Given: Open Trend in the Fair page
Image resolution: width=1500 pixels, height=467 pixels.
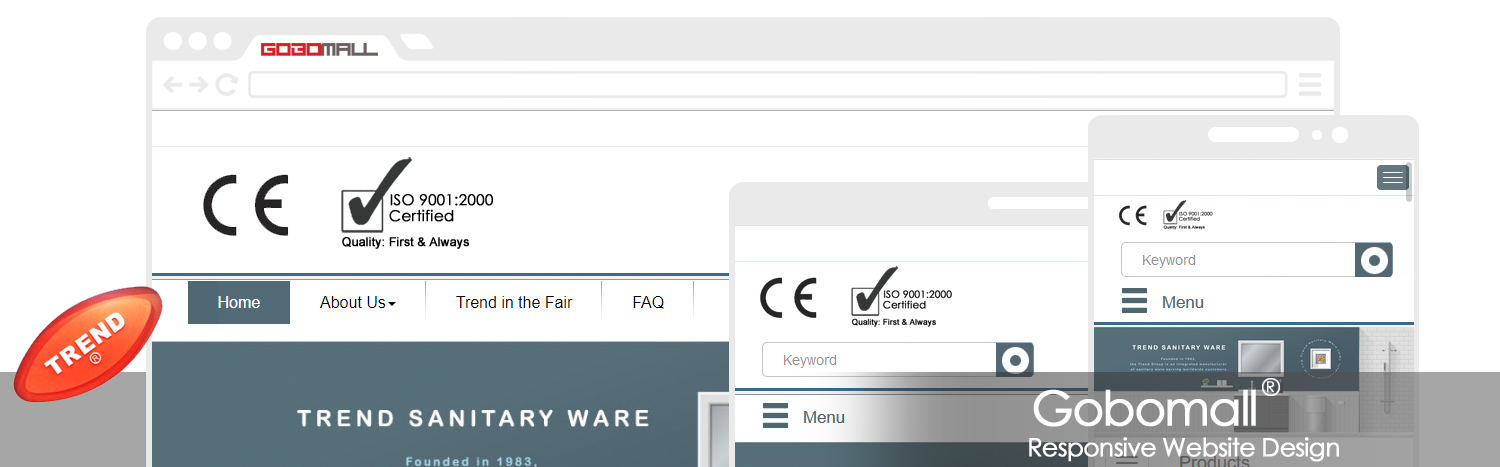Looking at the screenshot, I should [514, 302].
